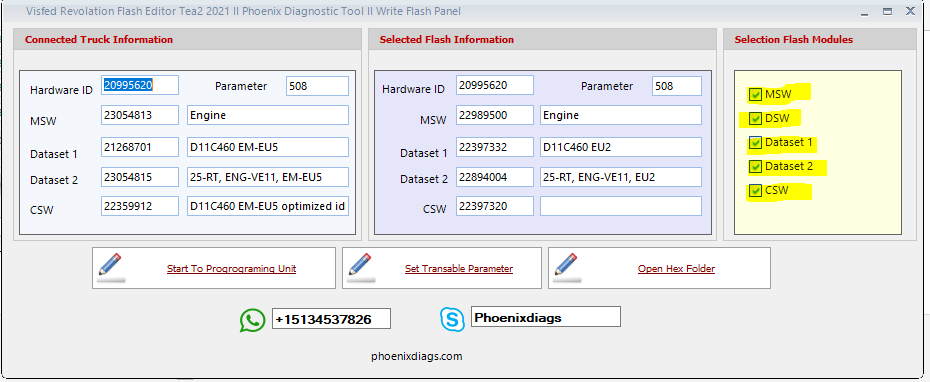The width and height of the screenshot is (930, 382).
Task: Click selected flash Hardware ID field
Action: tap(495, 85)
